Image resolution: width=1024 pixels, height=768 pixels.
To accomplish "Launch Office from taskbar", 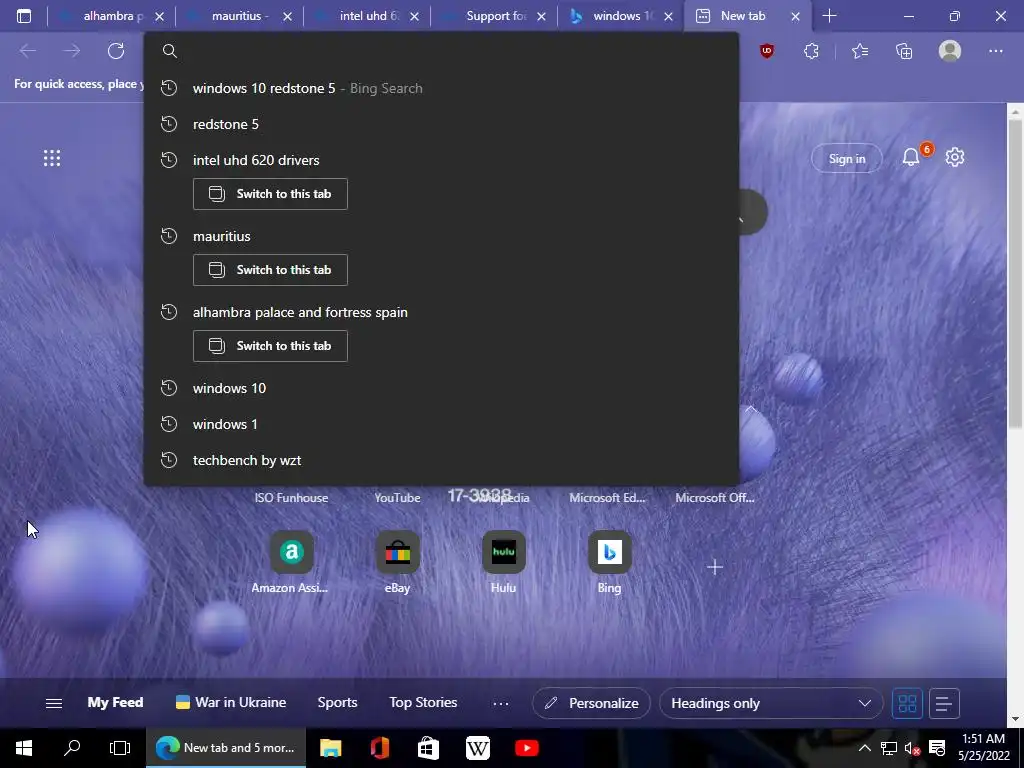I will (x=379, y=748).
